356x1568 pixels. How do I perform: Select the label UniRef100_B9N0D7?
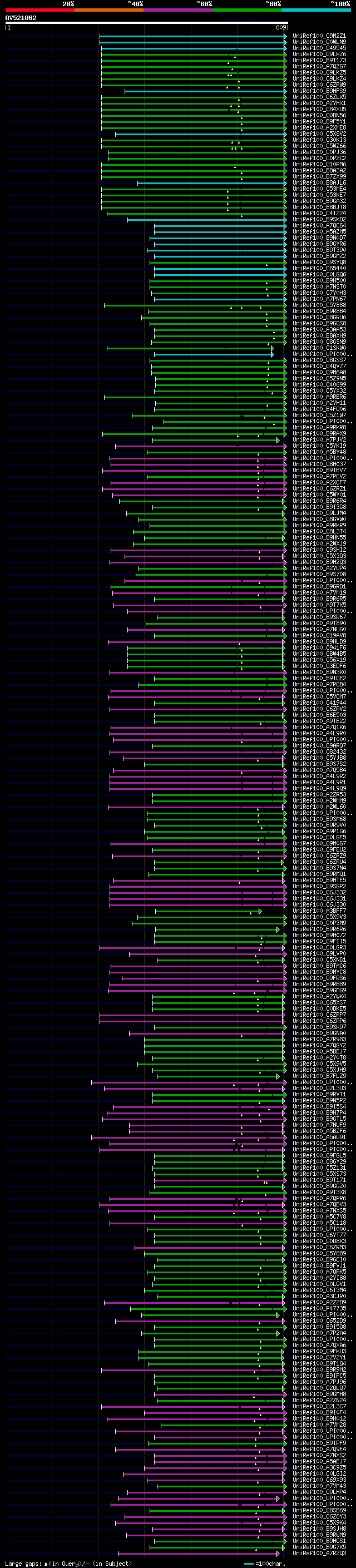tap(319, 238)
